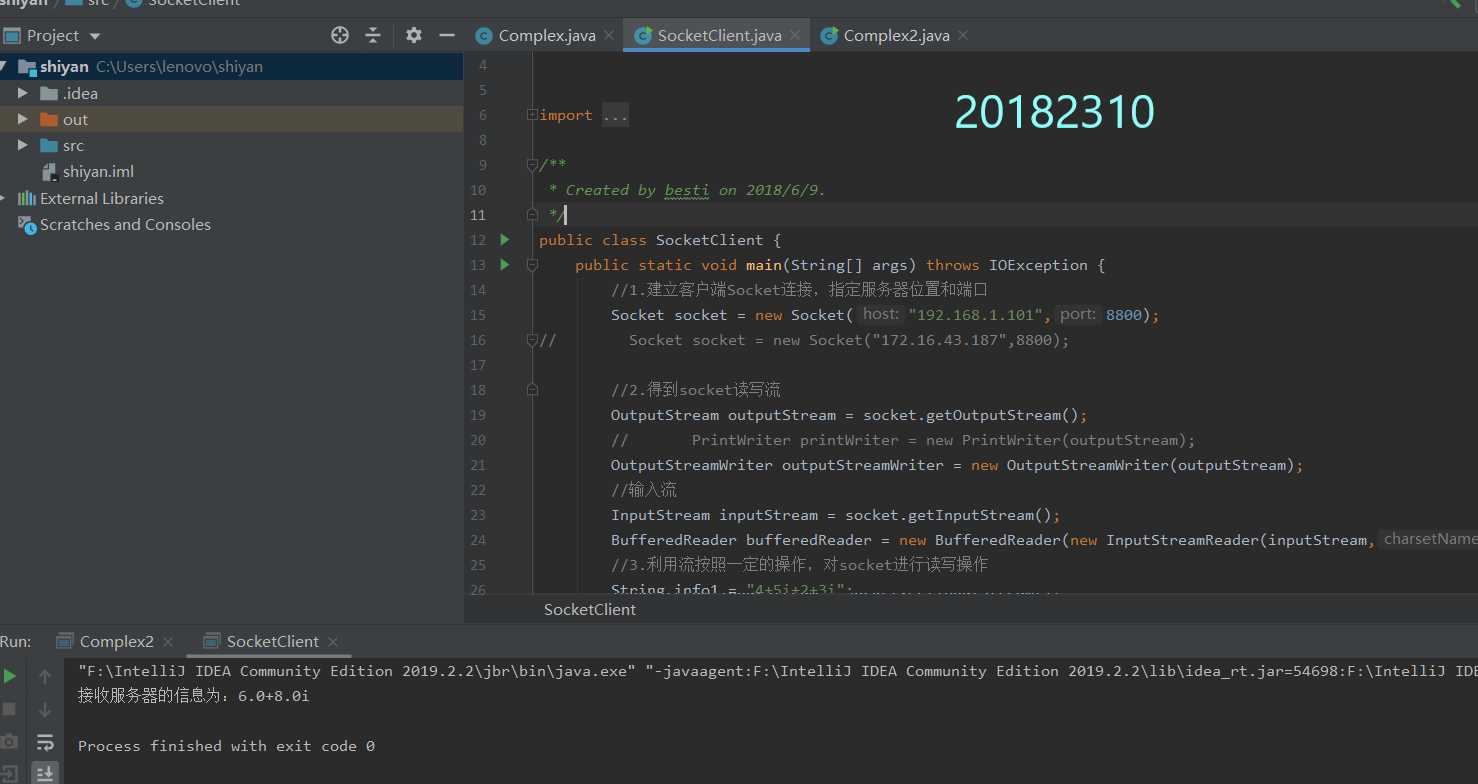Click the External Libraries icon
The height and width of the screenshot is (784, 1478).
point(27,198)
